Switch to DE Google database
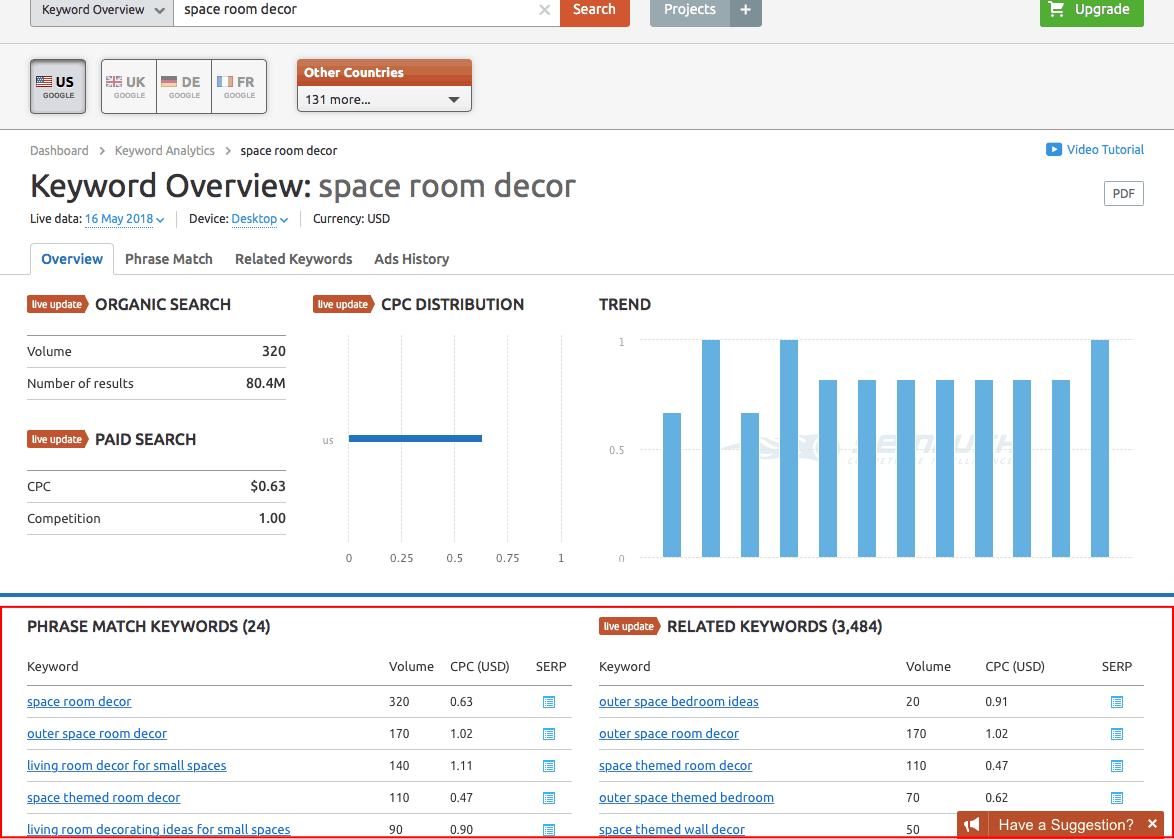The image size is (1174, 839). [x=184, y=86]
